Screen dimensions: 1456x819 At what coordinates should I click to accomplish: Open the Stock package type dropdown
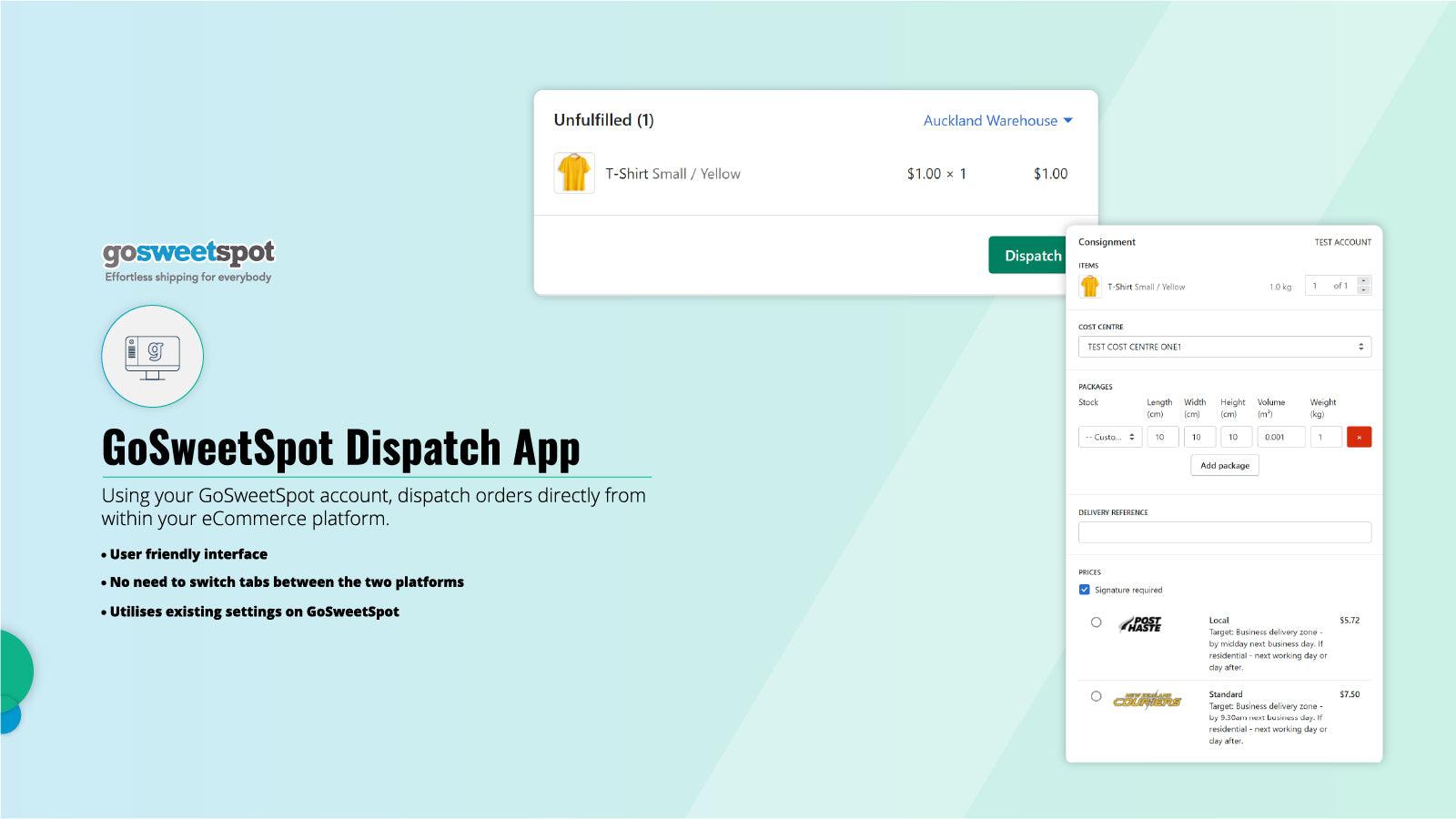pyautogui.click(x=1109, y=437)
